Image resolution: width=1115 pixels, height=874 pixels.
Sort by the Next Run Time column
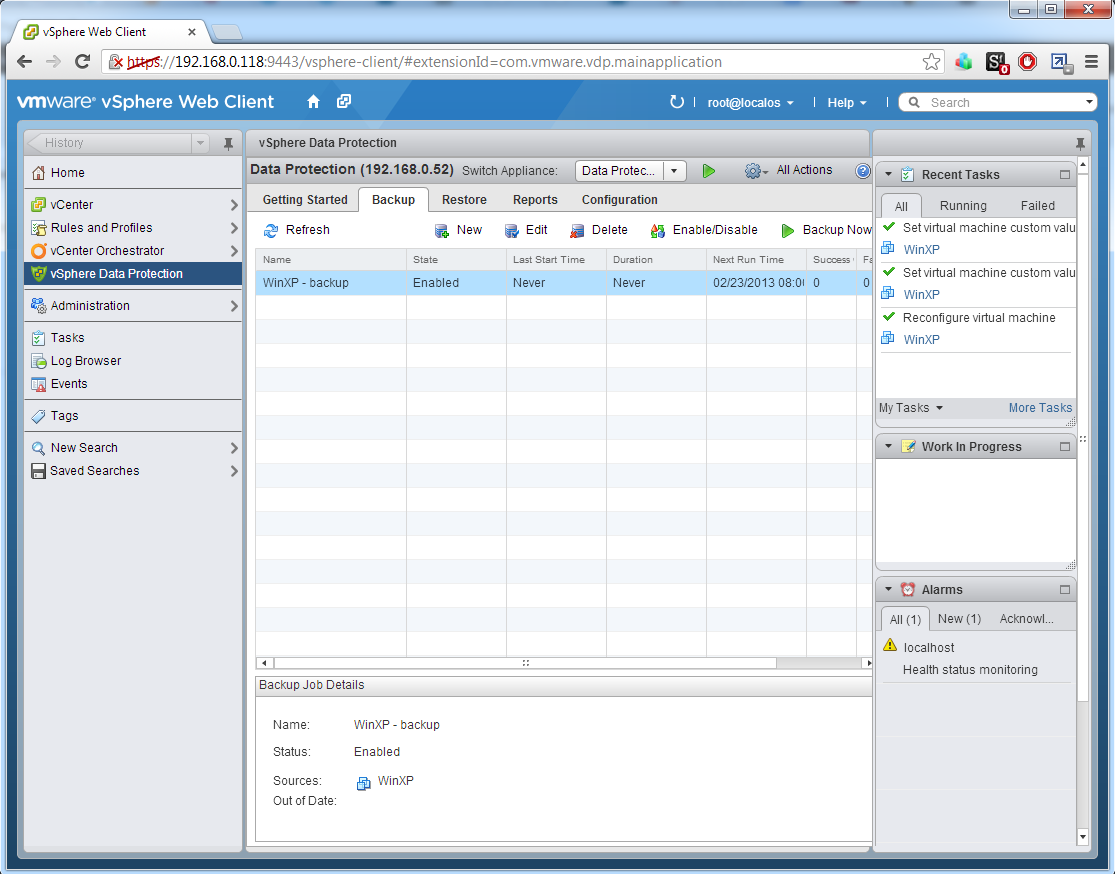coord(756,260)
